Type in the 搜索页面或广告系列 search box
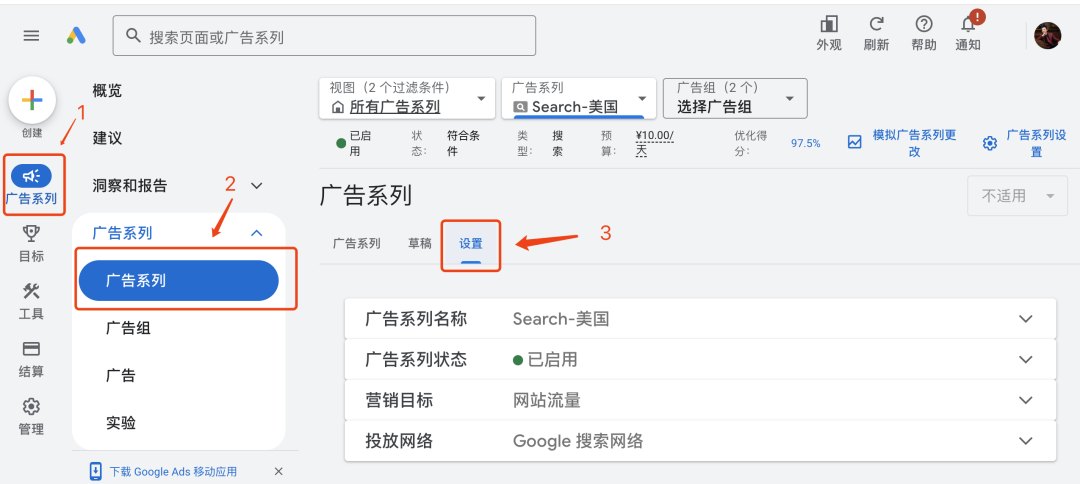Image resolution: width=1080 pixels, height=484 pixels. pos(324,36)
